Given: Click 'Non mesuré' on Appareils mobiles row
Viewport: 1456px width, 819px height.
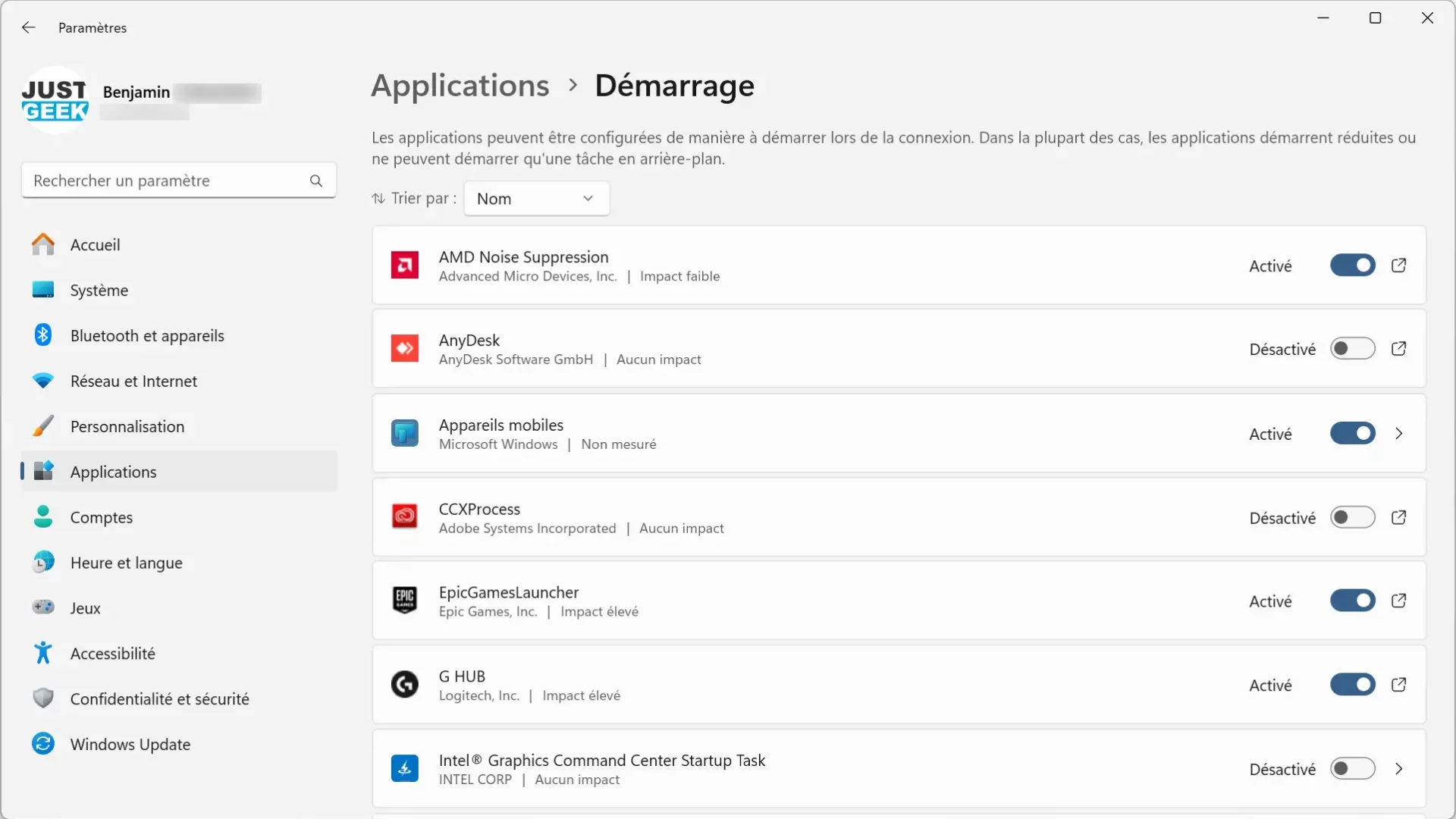Looking at the screenshot, I should tap(618, 444).
